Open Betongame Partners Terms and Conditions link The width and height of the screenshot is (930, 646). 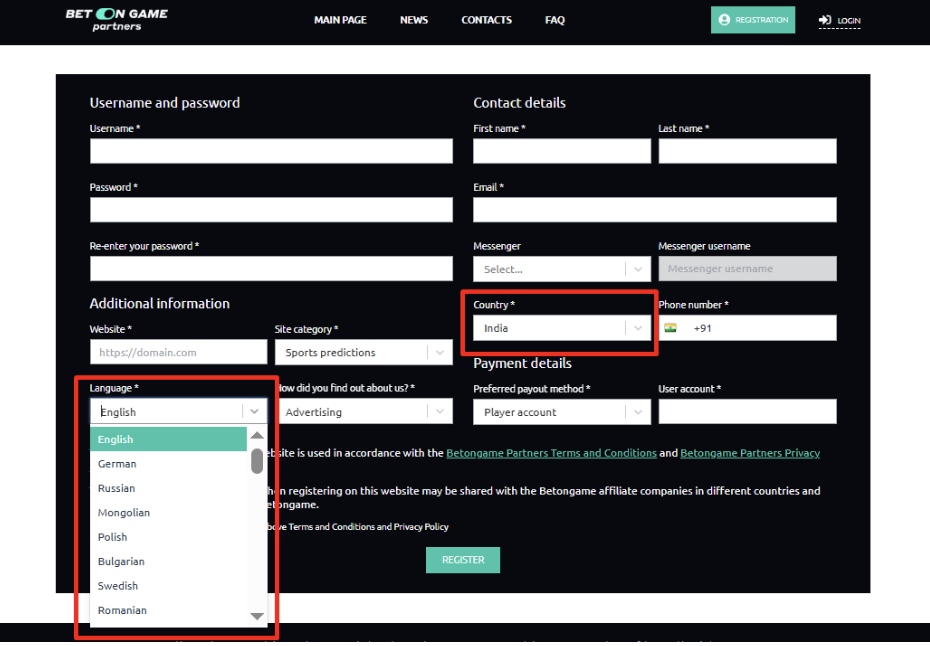click(551, 453)
